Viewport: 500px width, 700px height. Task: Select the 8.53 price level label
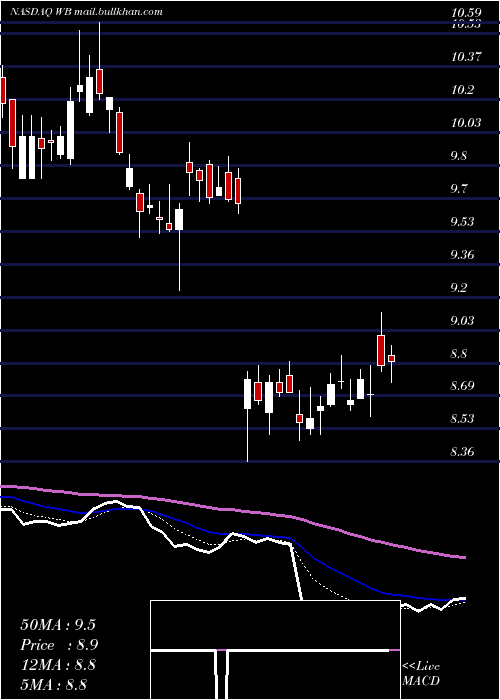462,419
